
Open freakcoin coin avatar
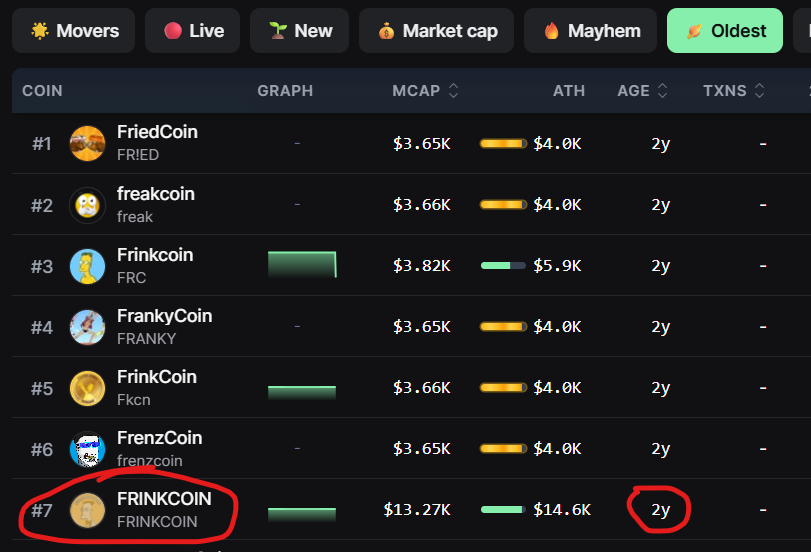coord(87,205)
